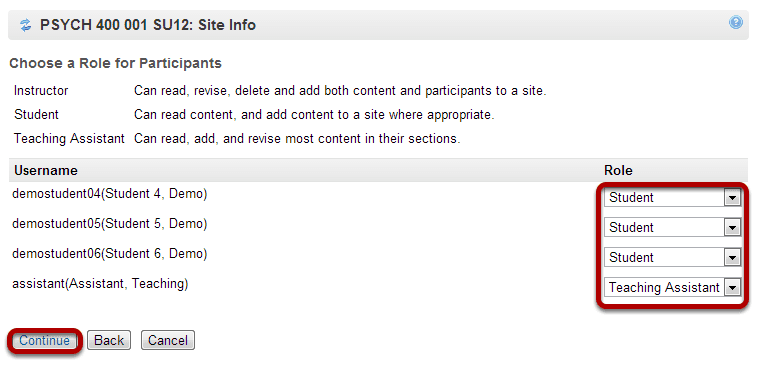Expand the Role dropdown for demostudent05
This screenshot has height=366, width=759.
[x=672, y=228]
